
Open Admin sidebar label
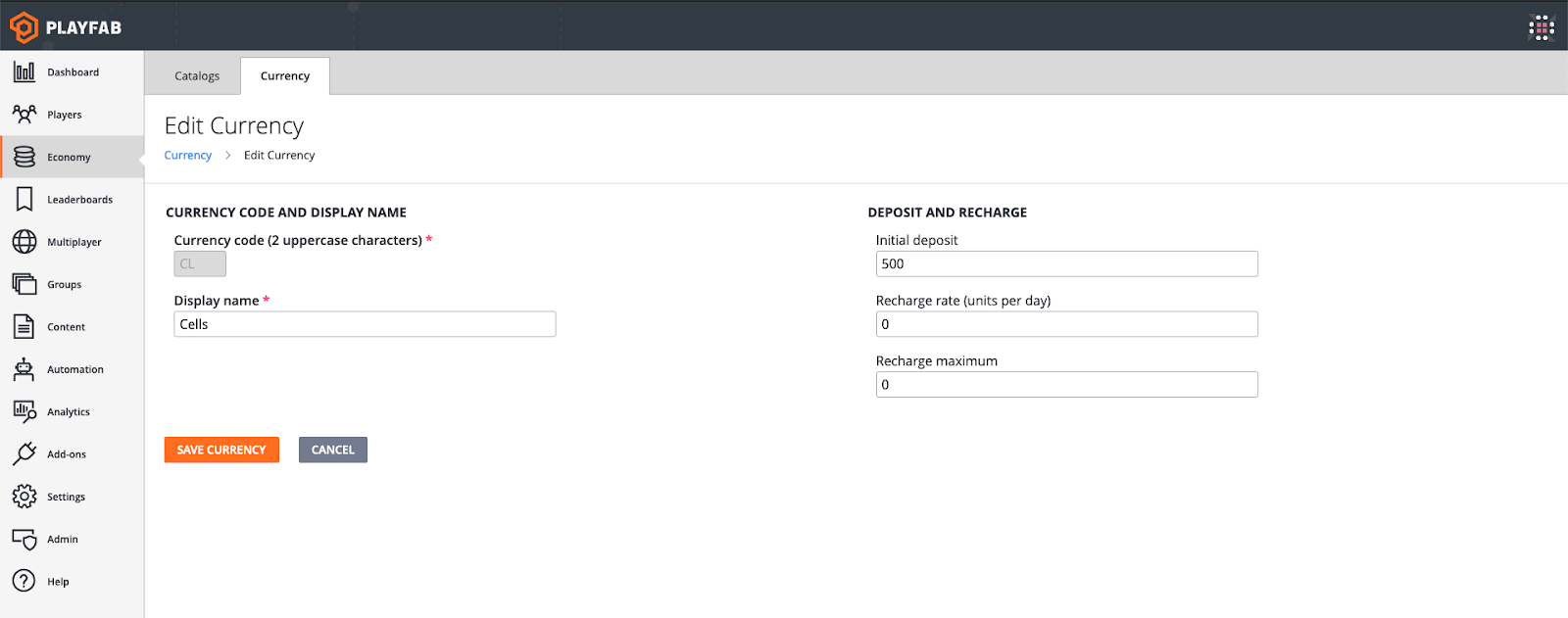tap(63, 540)
